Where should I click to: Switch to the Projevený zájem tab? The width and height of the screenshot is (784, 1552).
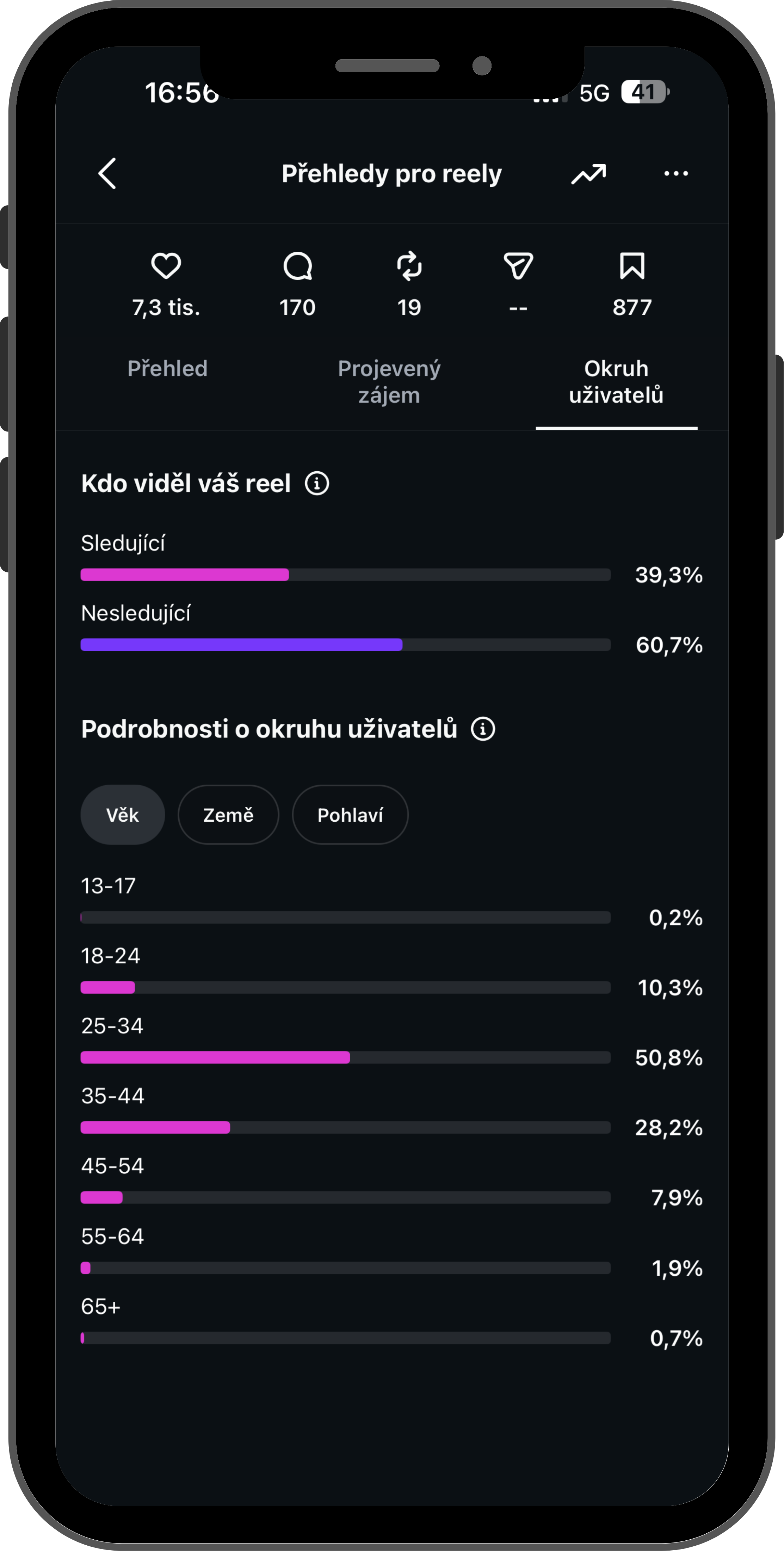[389, 382]
